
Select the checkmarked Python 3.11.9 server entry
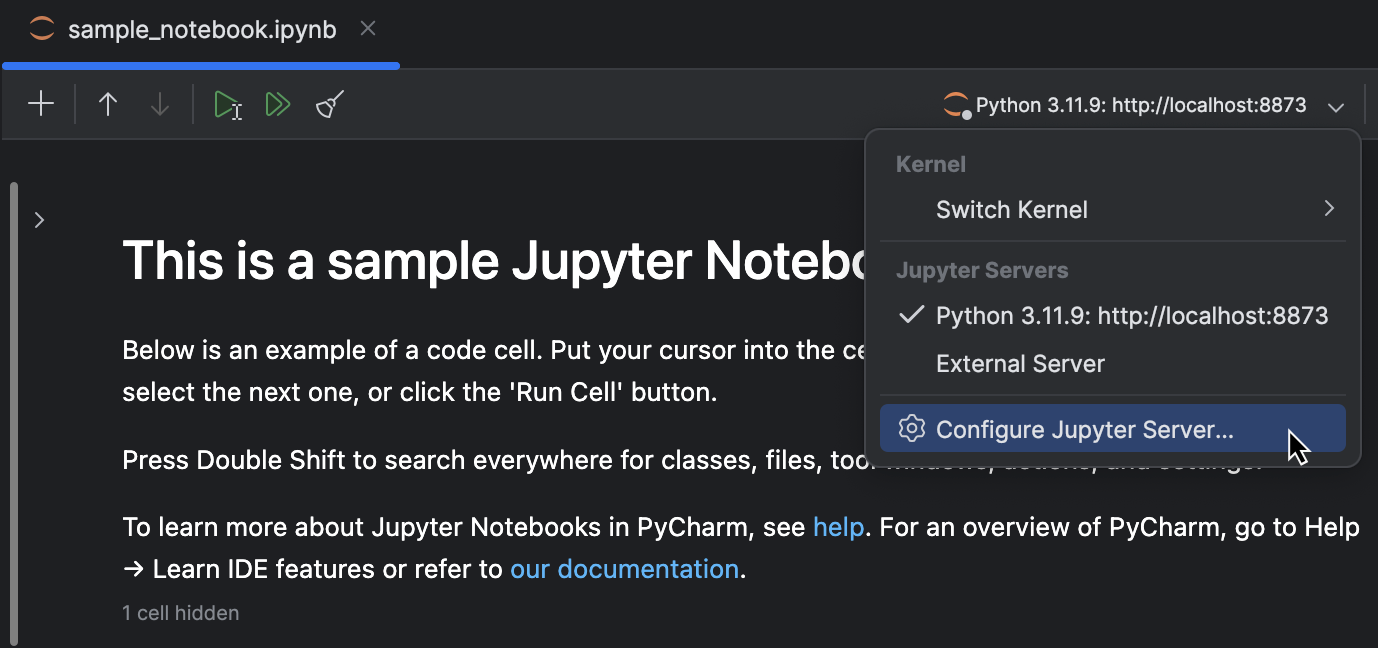pyautogui.click(x=1131, y=315)
